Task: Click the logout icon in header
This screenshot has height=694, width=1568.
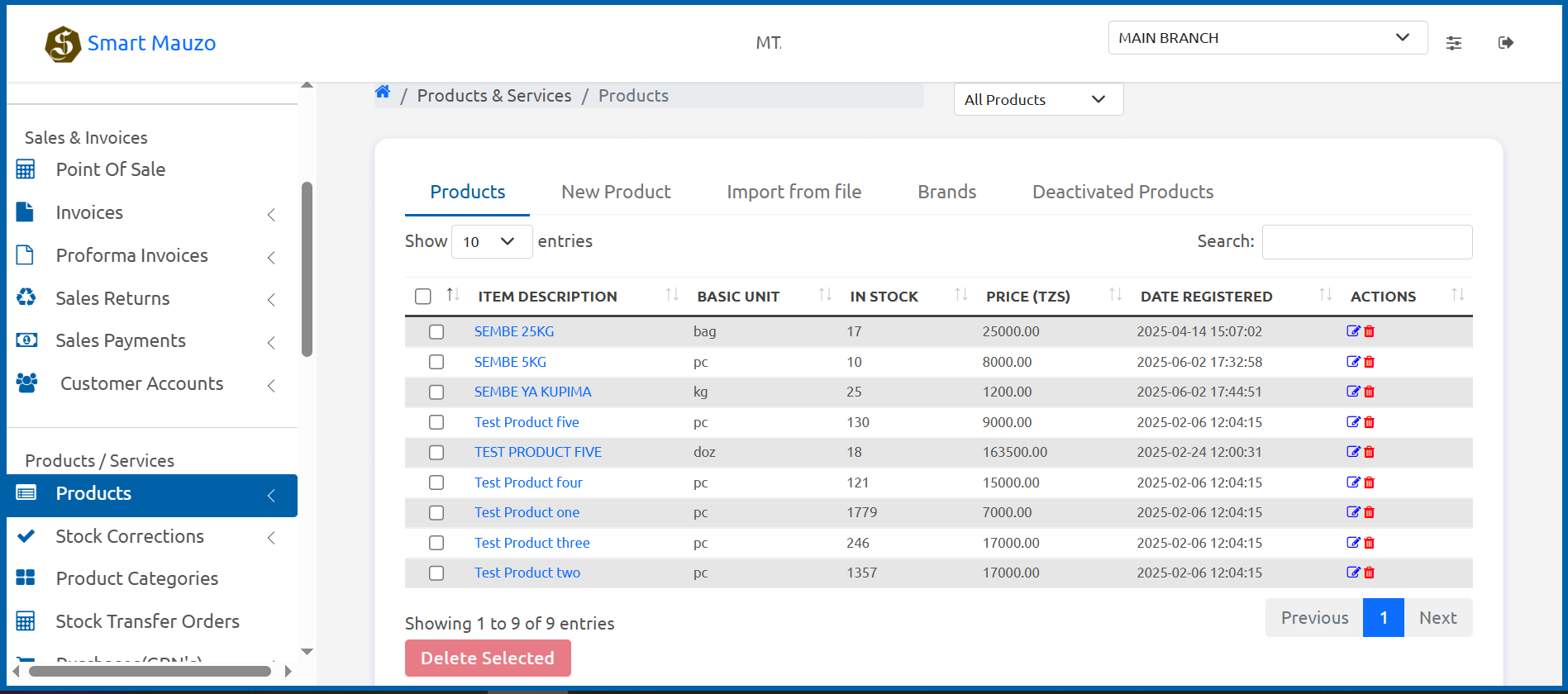Action: 1506,43
